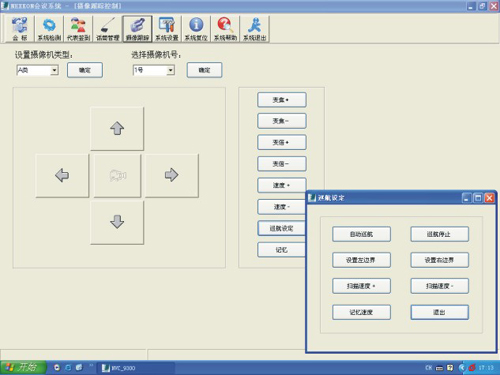Increase speed with 速度+ button
The image size is (500, 375).
(x=281, y=185)
